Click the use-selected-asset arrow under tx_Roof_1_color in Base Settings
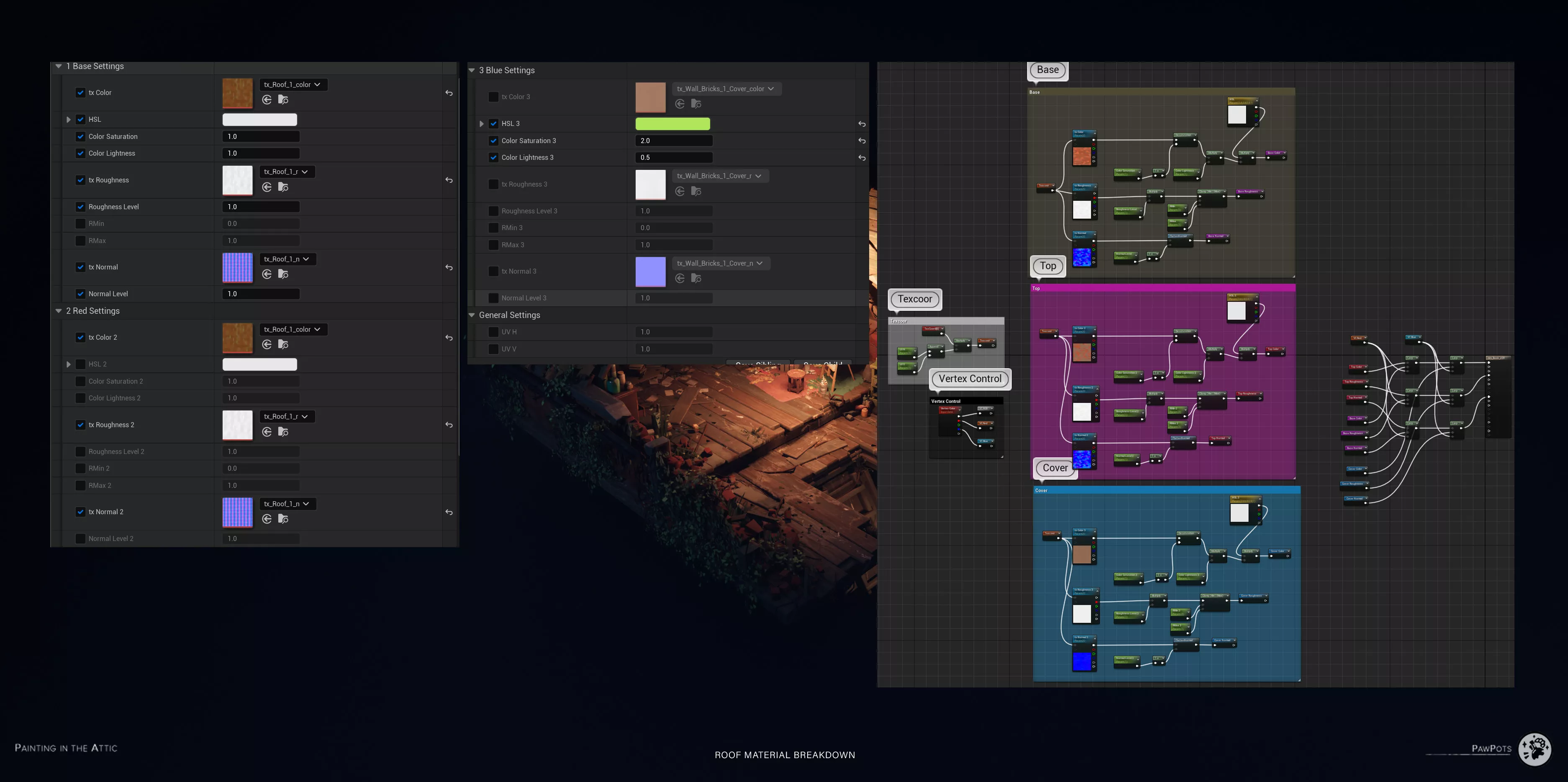This screenshot has height=782, width=1568. click(x=267, y=100)
